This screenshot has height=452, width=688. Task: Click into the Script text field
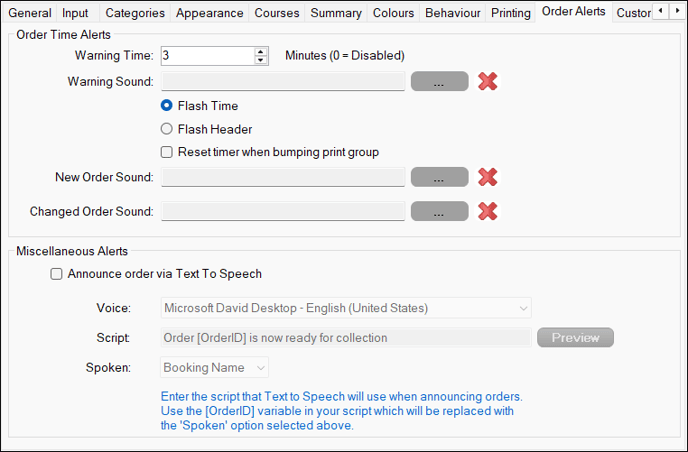tap(346, 337)
